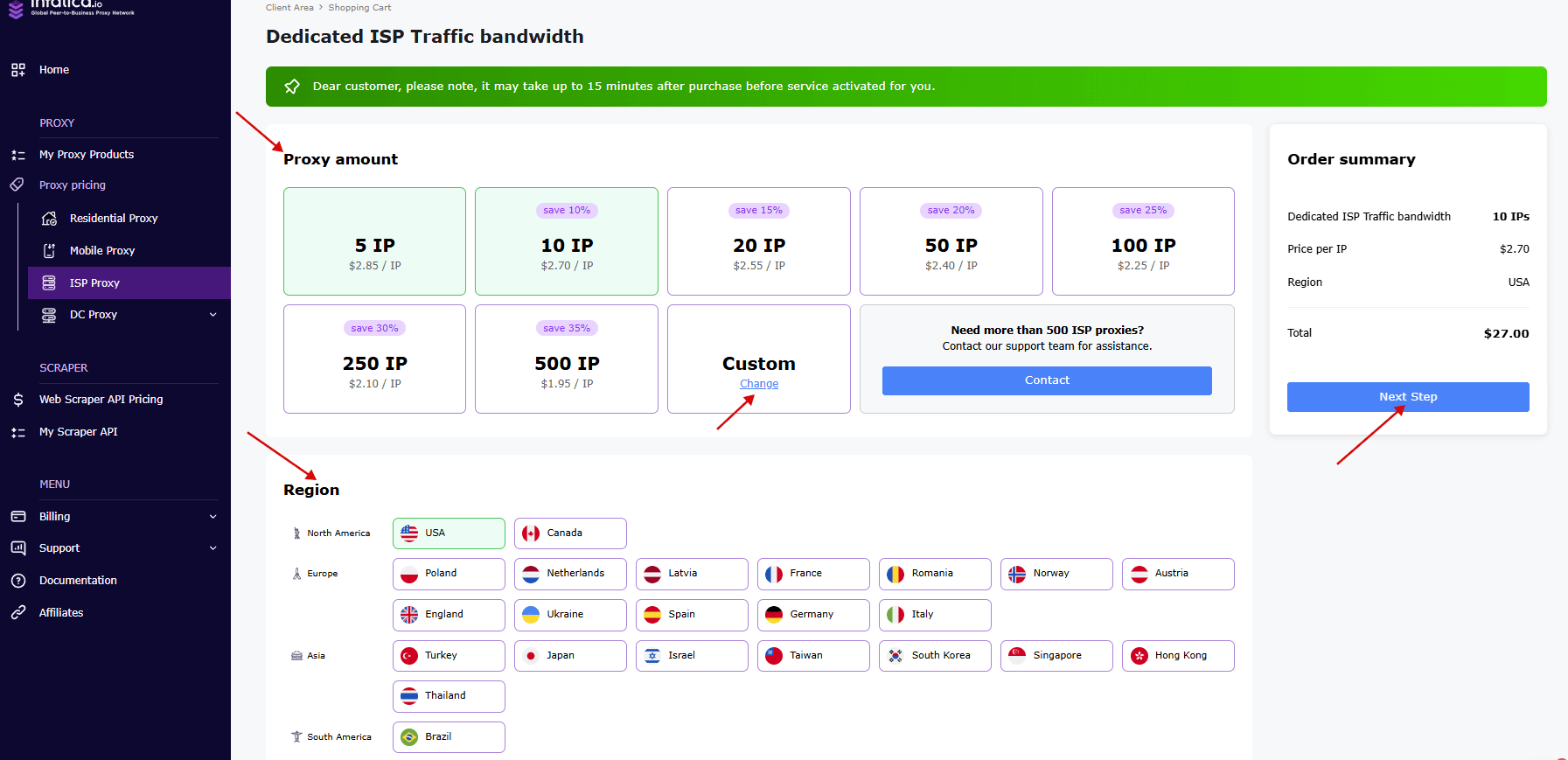The width and height of the screenshot is (1568, 760).
Task: Click the Germany flag icon
Action: pos(774,615)
